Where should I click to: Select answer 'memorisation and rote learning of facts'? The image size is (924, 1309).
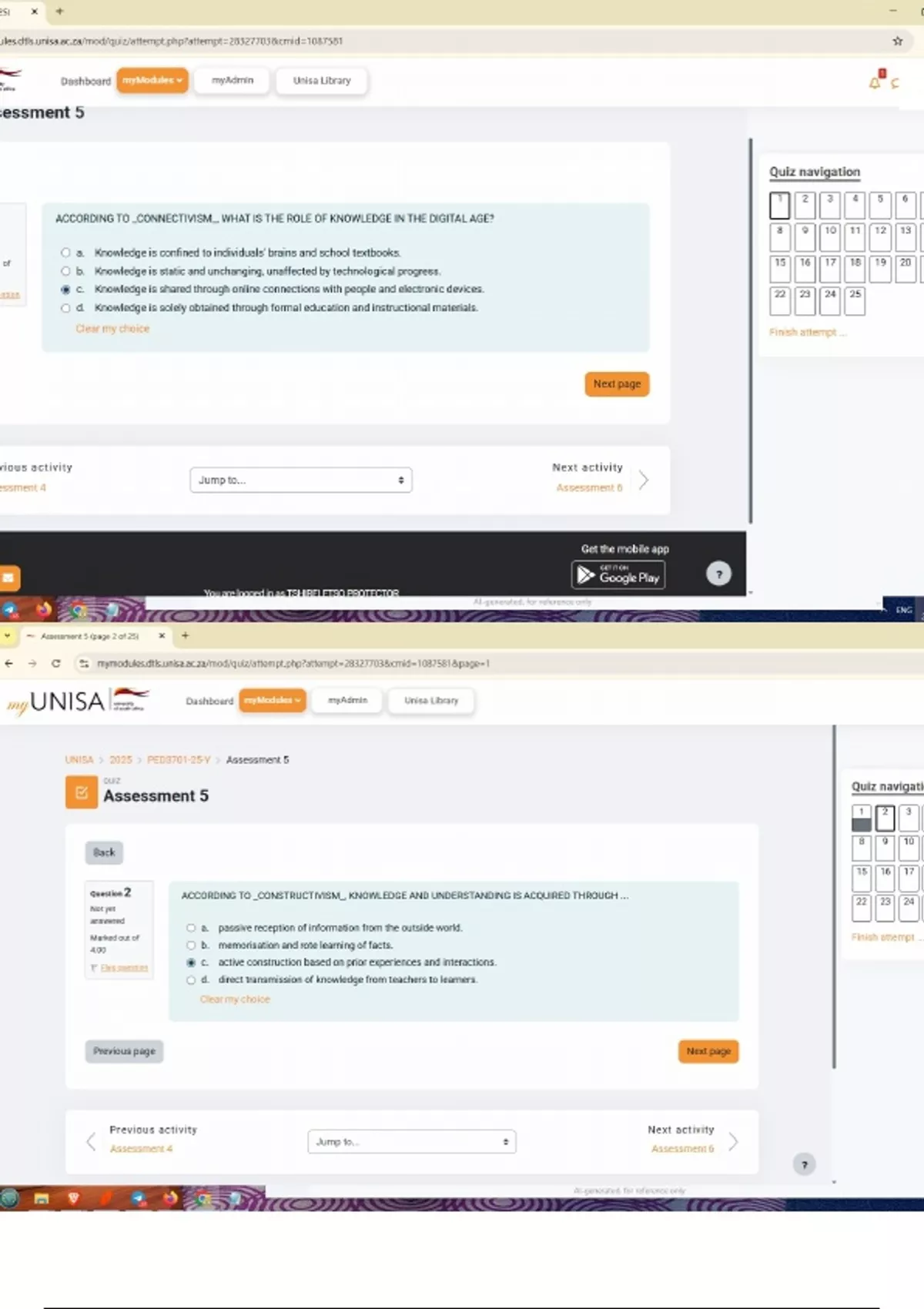[191, 945]
